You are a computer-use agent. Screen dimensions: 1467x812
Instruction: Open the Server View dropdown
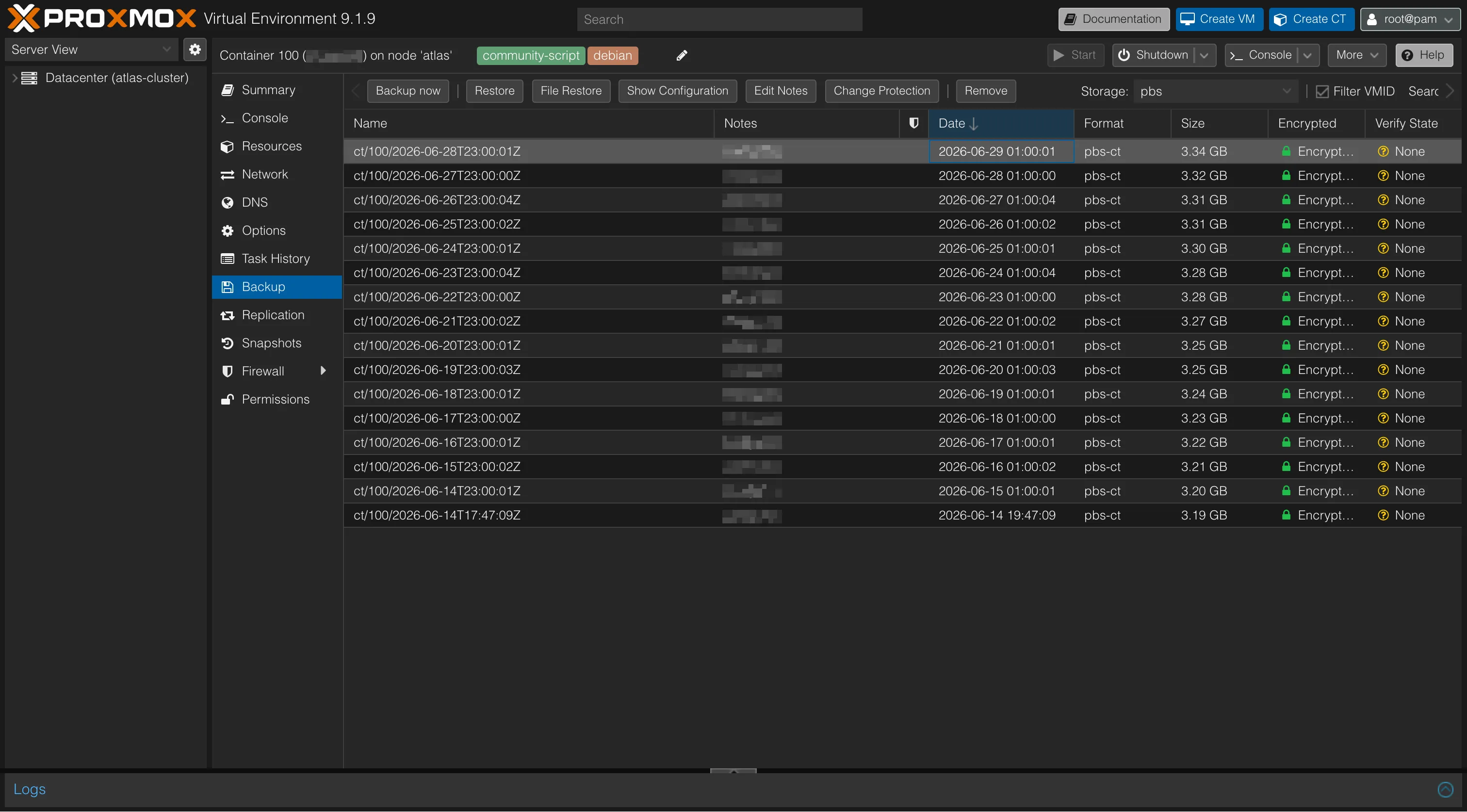(92, 49)
